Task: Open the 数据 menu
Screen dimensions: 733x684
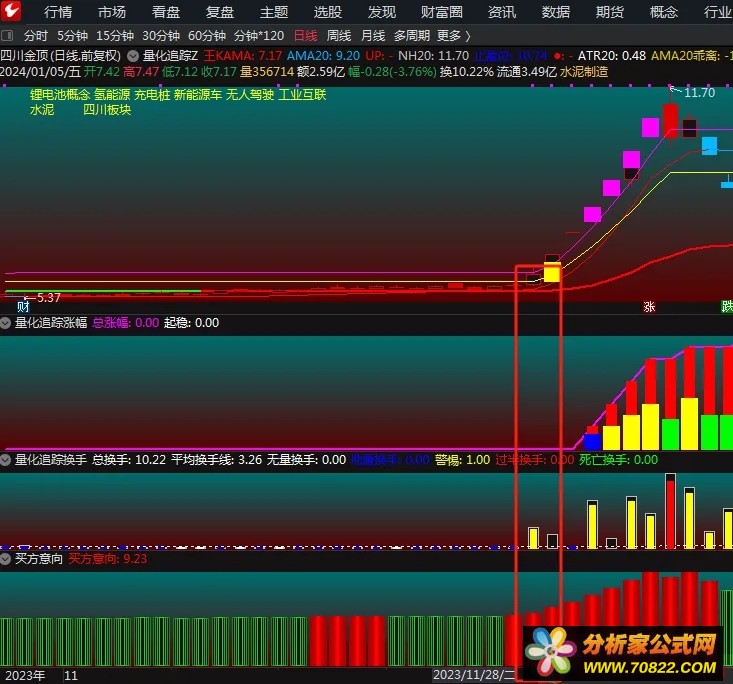Action: 556,12
